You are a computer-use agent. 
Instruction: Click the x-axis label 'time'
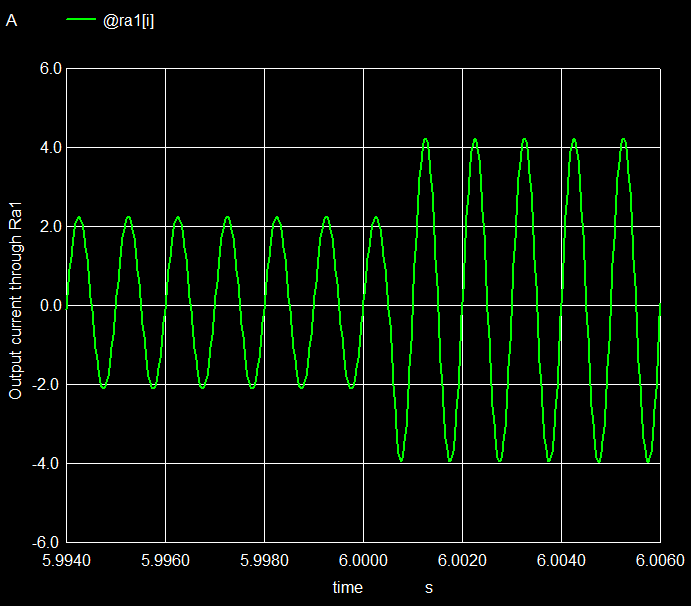tap(347, 587)
